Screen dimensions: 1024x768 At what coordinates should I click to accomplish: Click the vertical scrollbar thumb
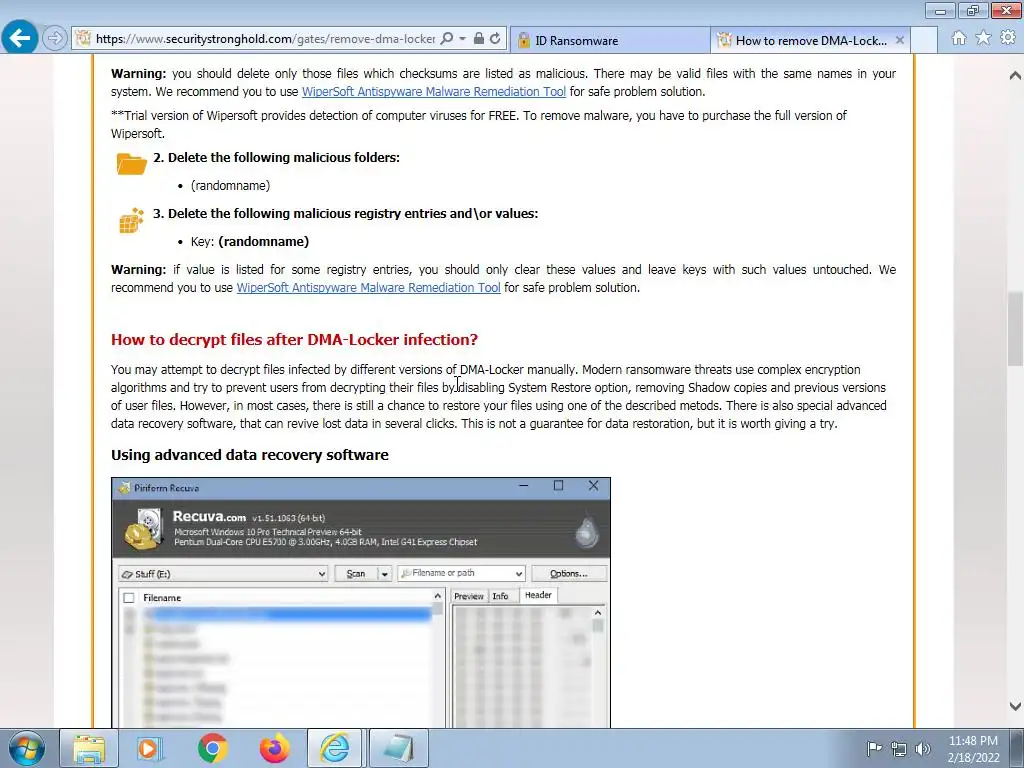pos(1015,328)
